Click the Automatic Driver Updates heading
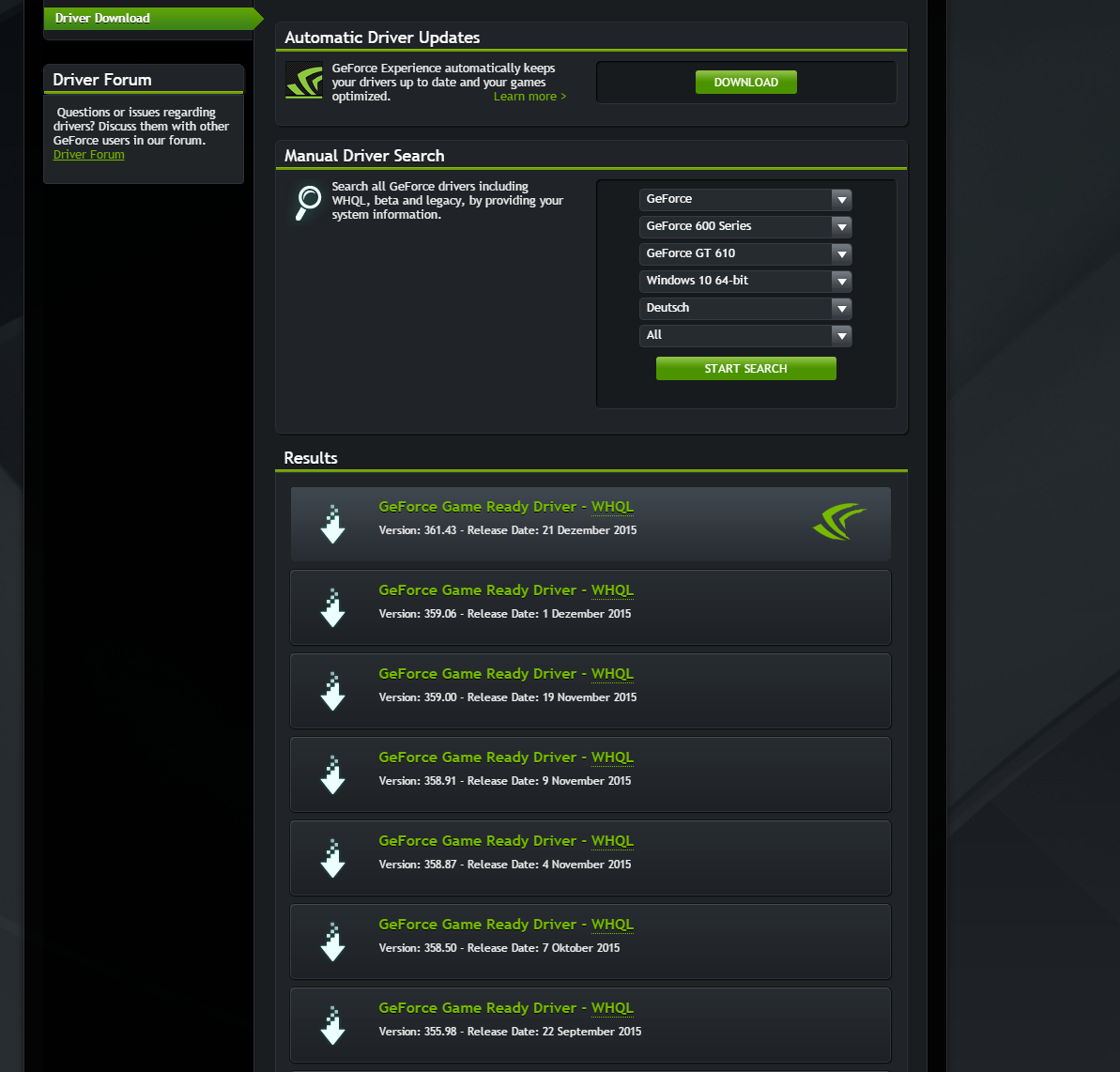 [x=382, y=38]
